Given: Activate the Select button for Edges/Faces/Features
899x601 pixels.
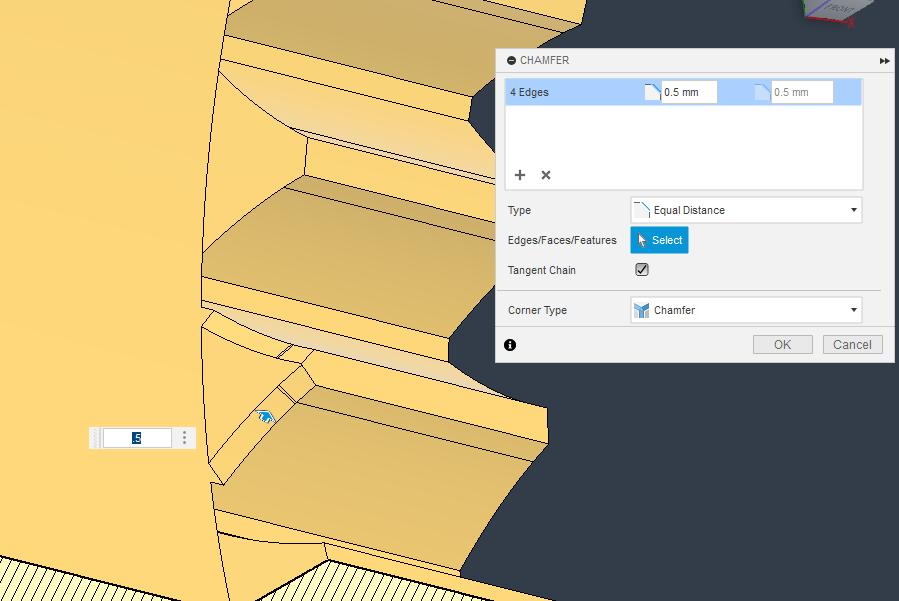Looking at the screenshot, I should (659, 240).
